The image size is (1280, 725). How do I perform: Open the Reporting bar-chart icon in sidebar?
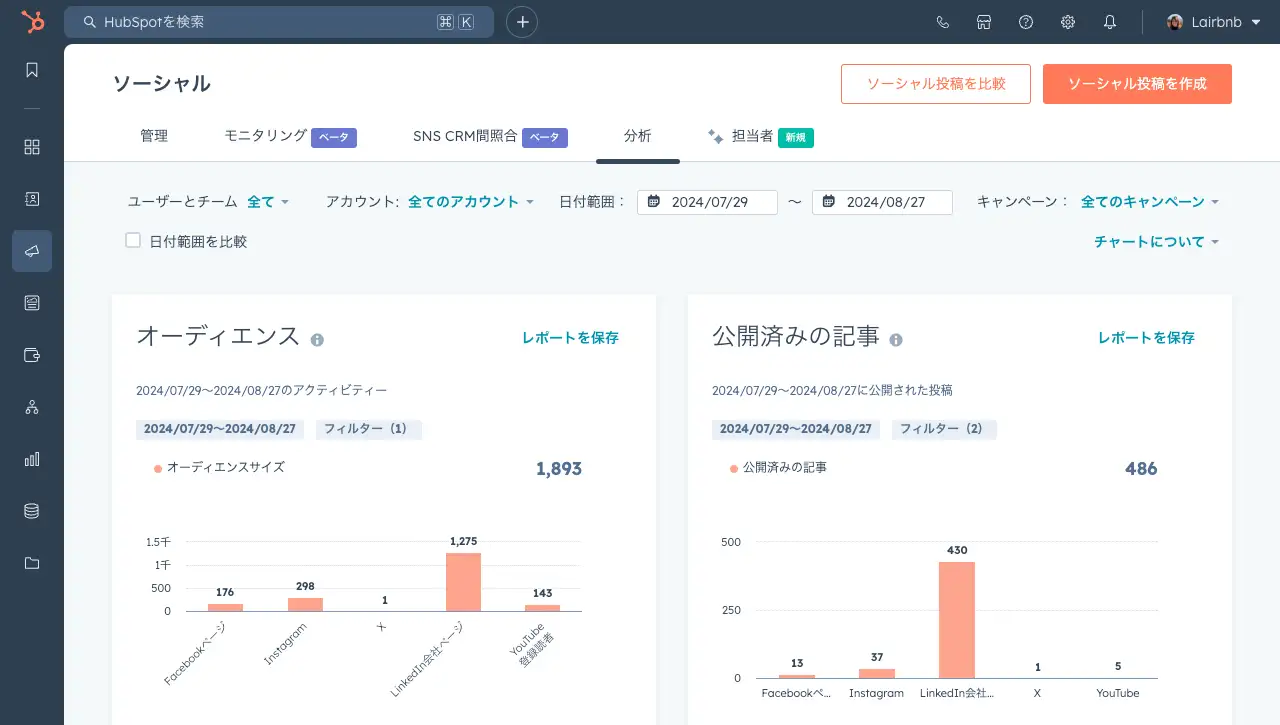coord(31,459)
